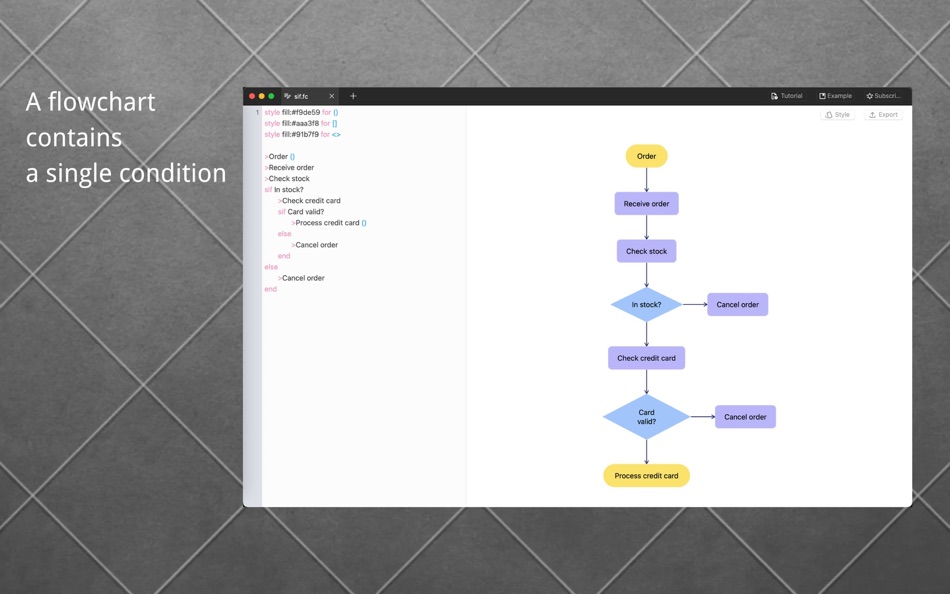950x594 pixels.
Task: Click the '>Process credit card ()' code line
Action: [x=328, y=223]
